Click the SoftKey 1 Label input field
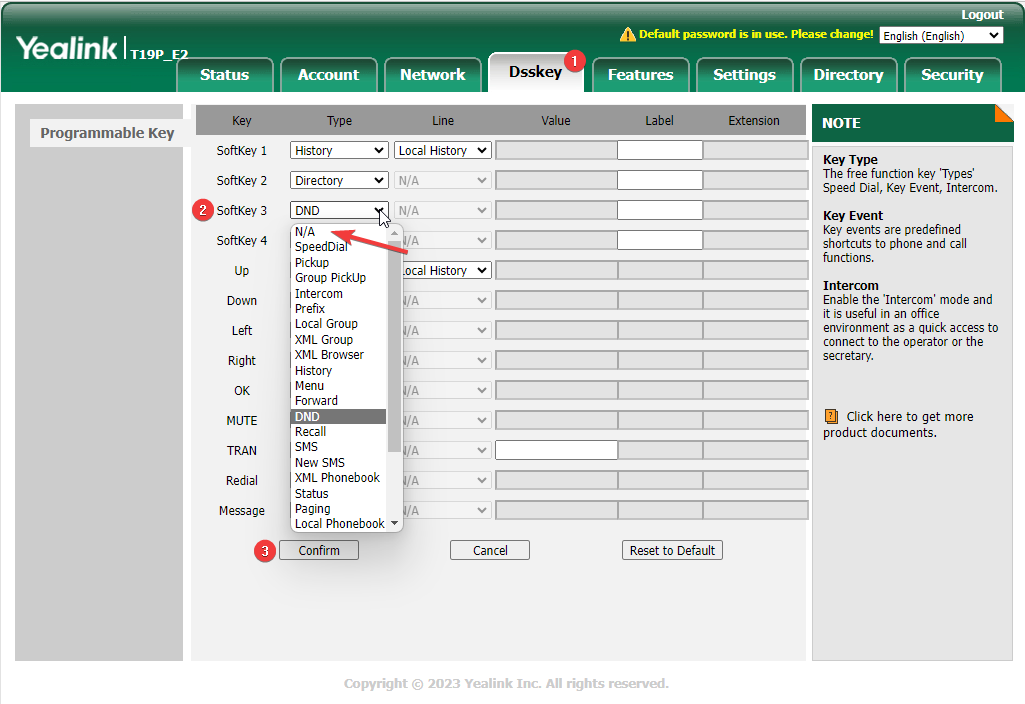Screen dimensions: 1025x704 coord(659,151)
